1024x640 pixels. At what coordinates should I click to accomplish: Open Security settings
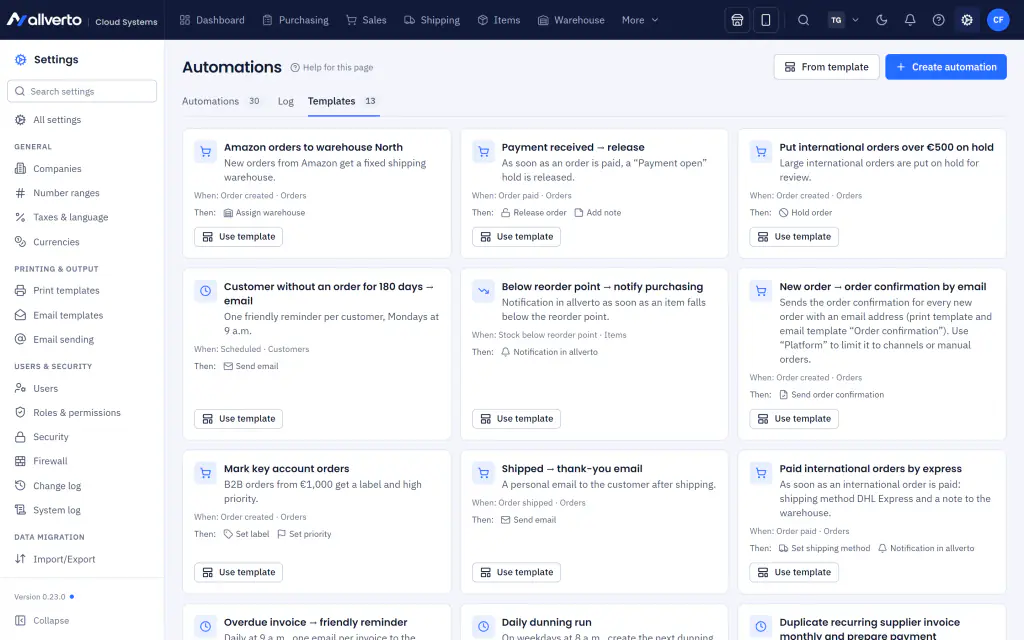[x=82, y=437]
